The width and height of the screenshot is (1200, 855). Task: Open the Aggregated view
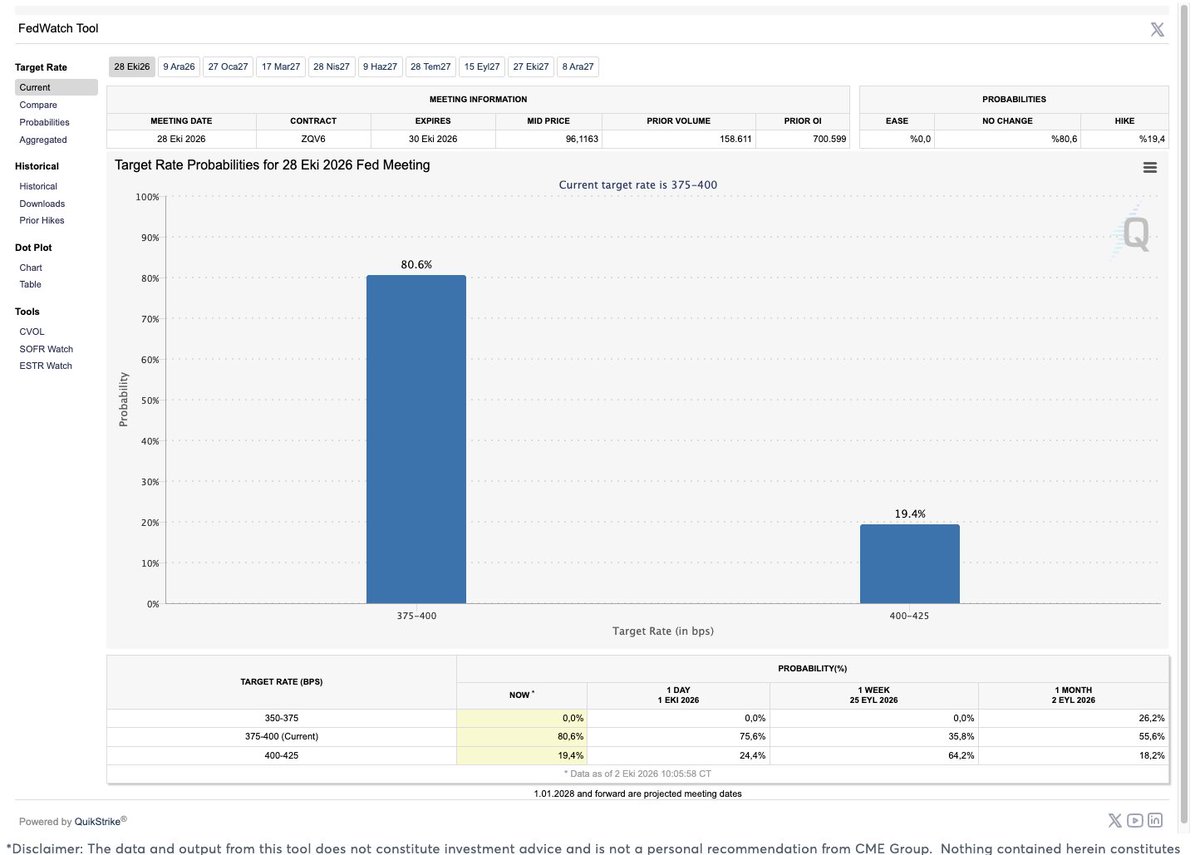pos(43,140)
